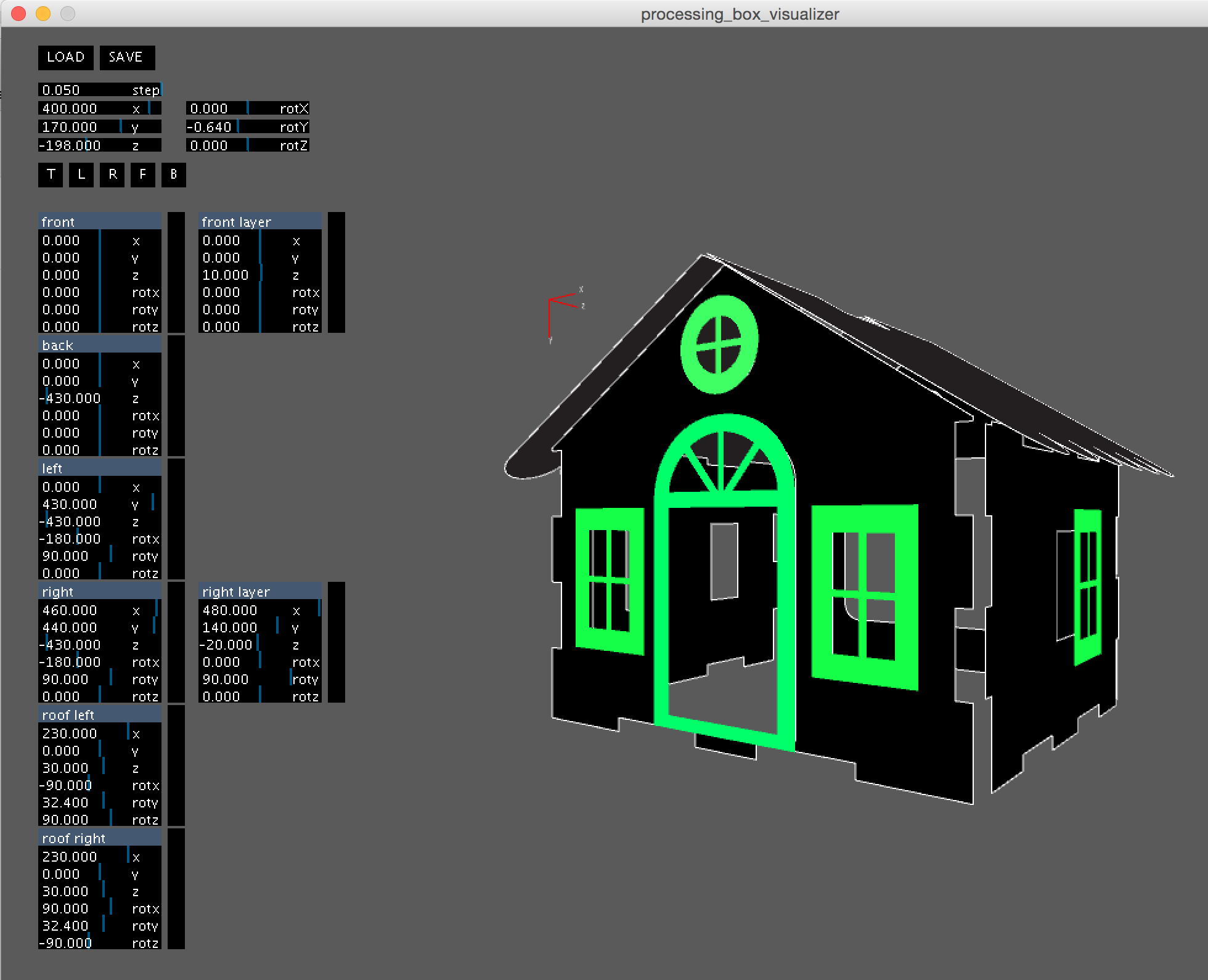Image resolution: width=1208 pixels, height=980 pixels.
Task: Select the T top view button
Action: coord(51,174)
